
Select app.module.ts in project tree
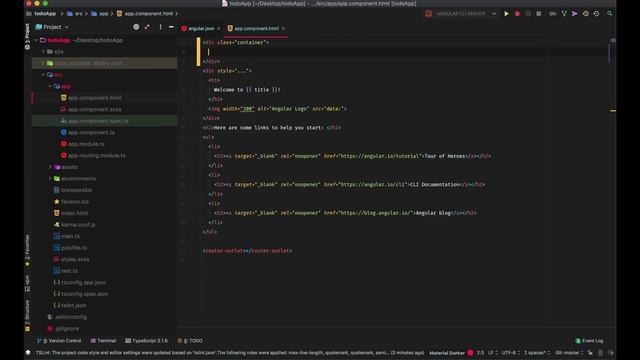click(86, 144)
